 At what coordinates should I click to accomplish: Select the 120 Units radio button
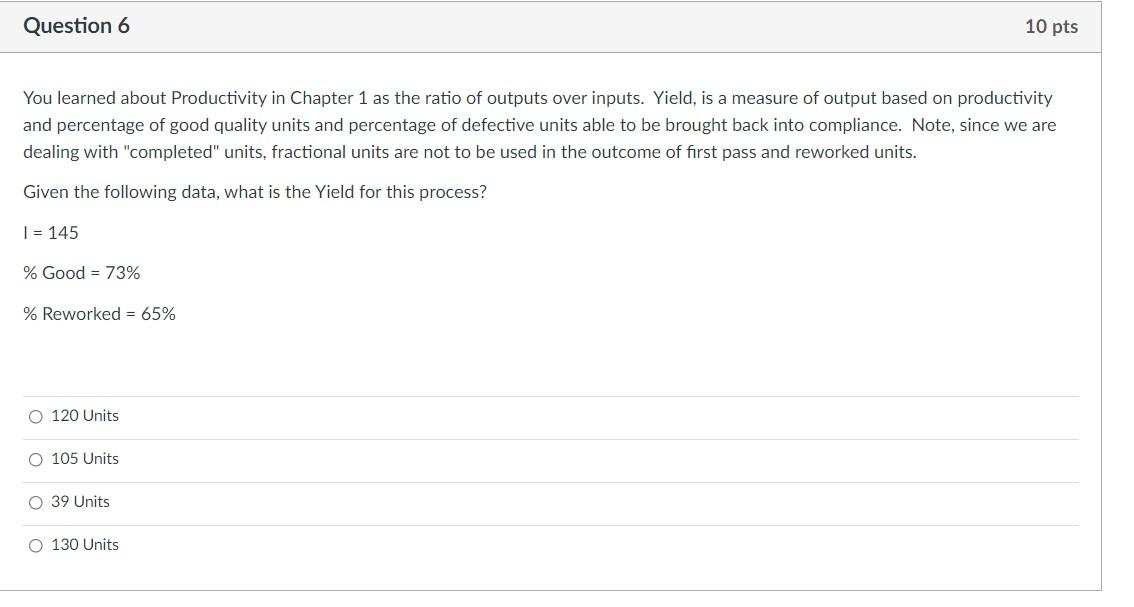[x=36, y=415]
